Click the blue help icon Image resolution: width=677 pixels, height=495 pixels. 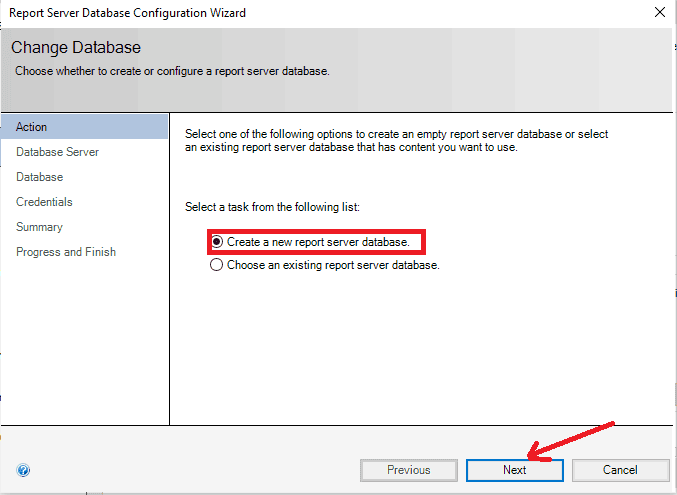pos(23,470)
